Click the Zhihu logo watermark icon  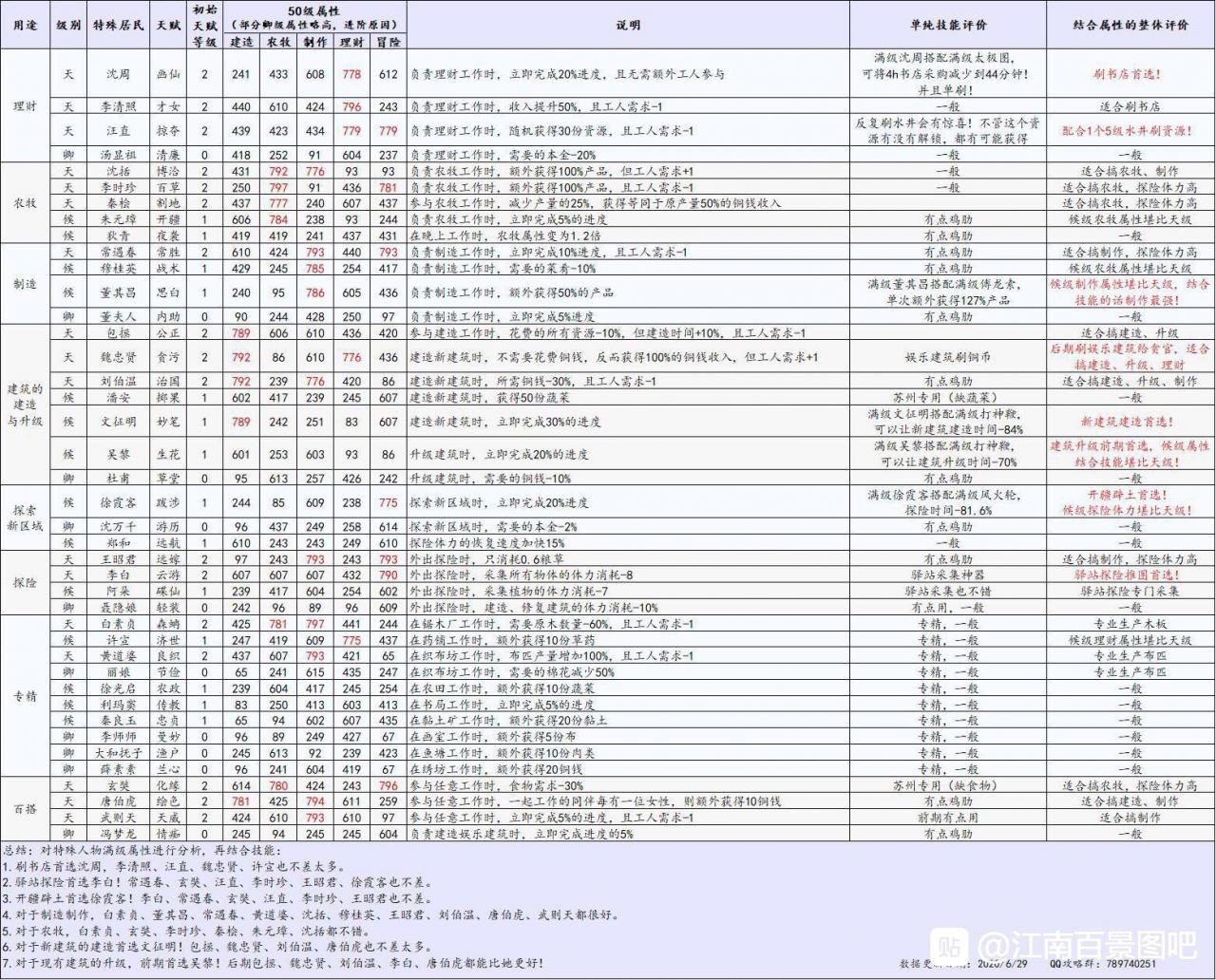click(x=948, y=945)
